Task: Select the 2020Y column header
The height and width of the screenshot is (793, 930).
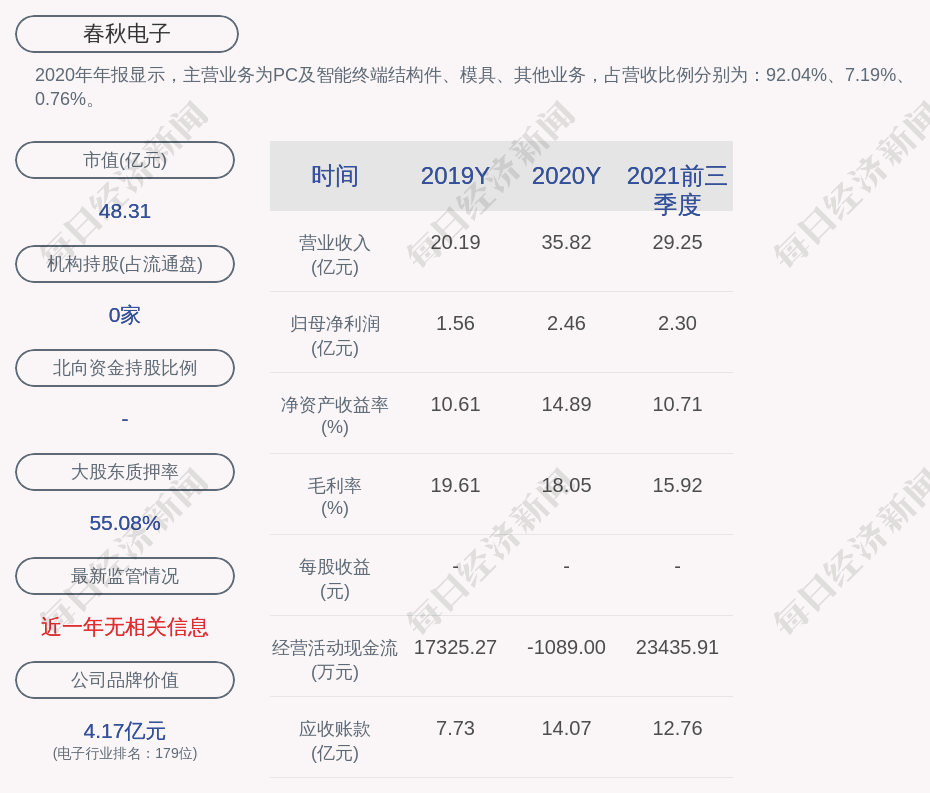Action: (x=566, y=176)
